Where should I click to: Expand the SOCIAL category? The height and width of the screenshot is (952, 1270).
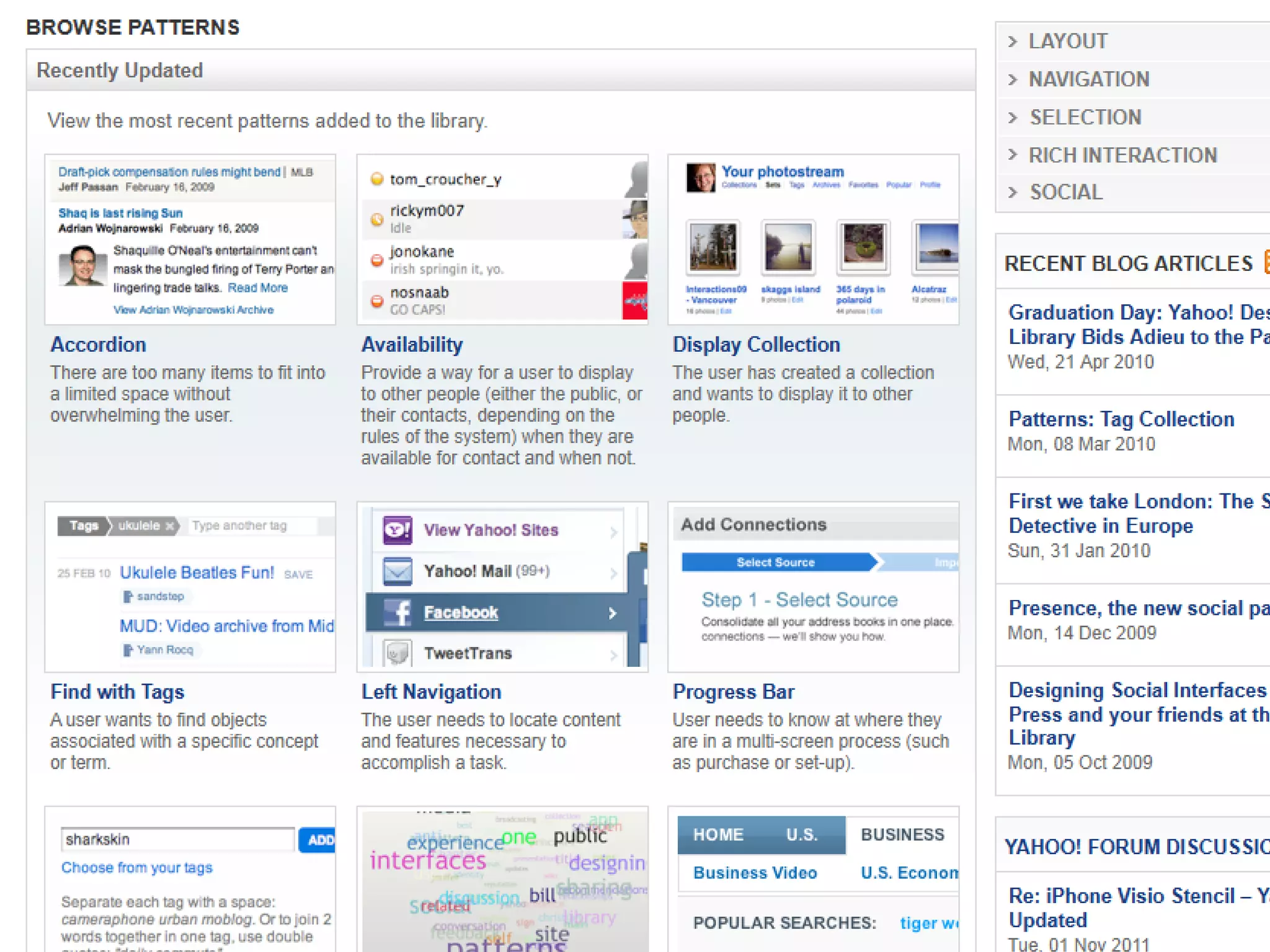(1065, 192)
